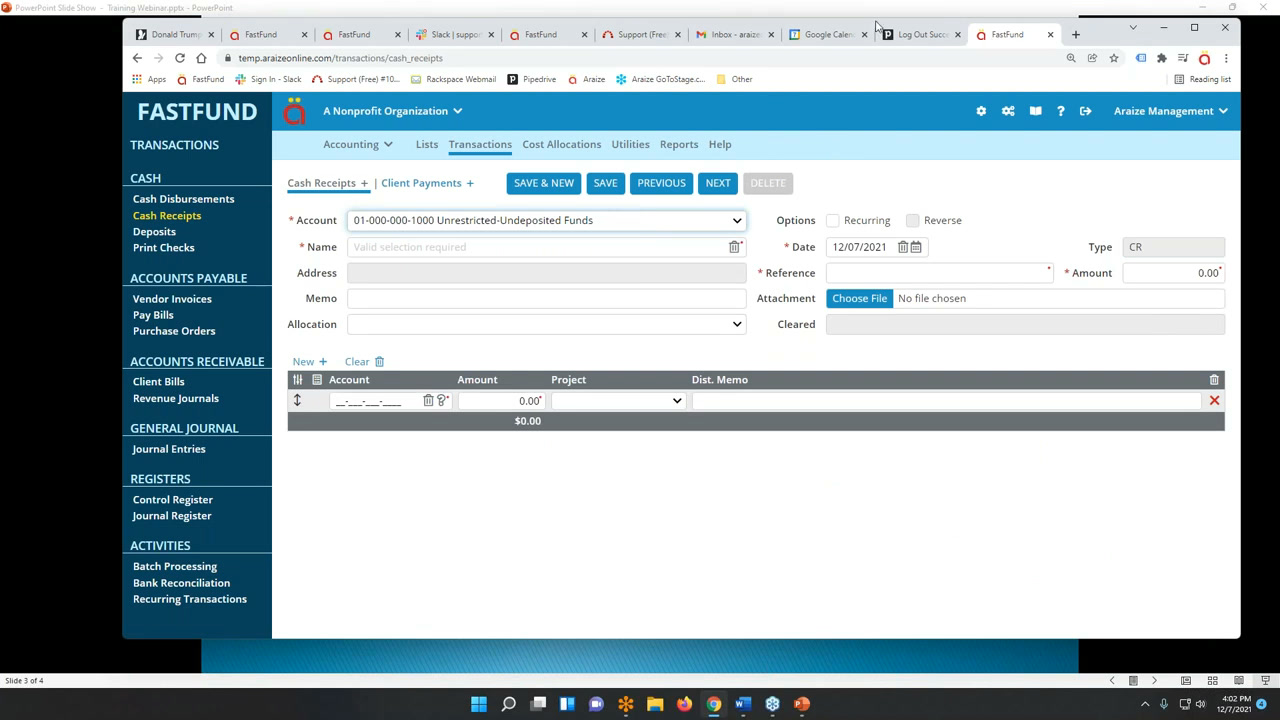Open the Cost Allocations menu
Screen dimensions: 1280x720
pos(562,144)
